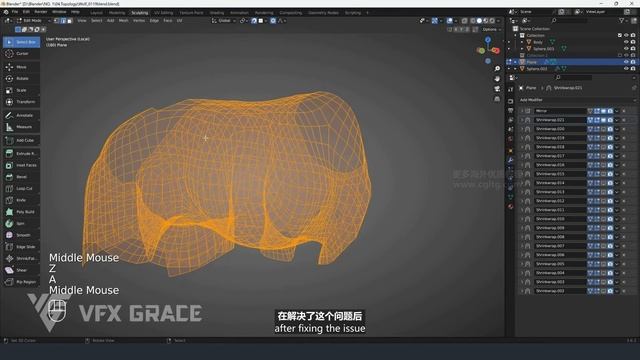Toggle the Collection exclude checkbox
This screenshot has height=360, width=640.
(620, 36)
